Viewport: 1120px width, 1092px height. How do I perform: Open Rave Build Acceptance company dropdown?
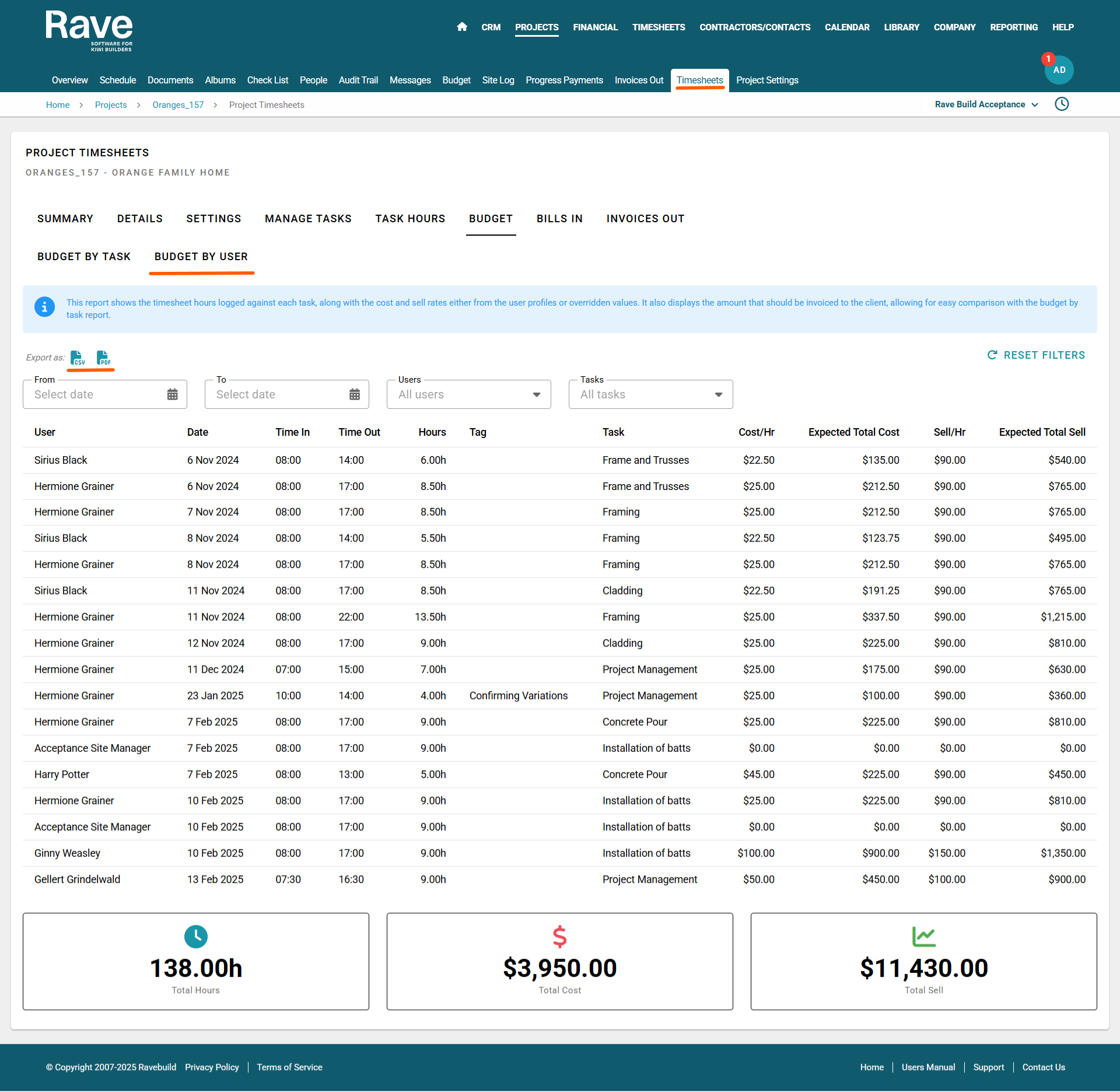986,104
